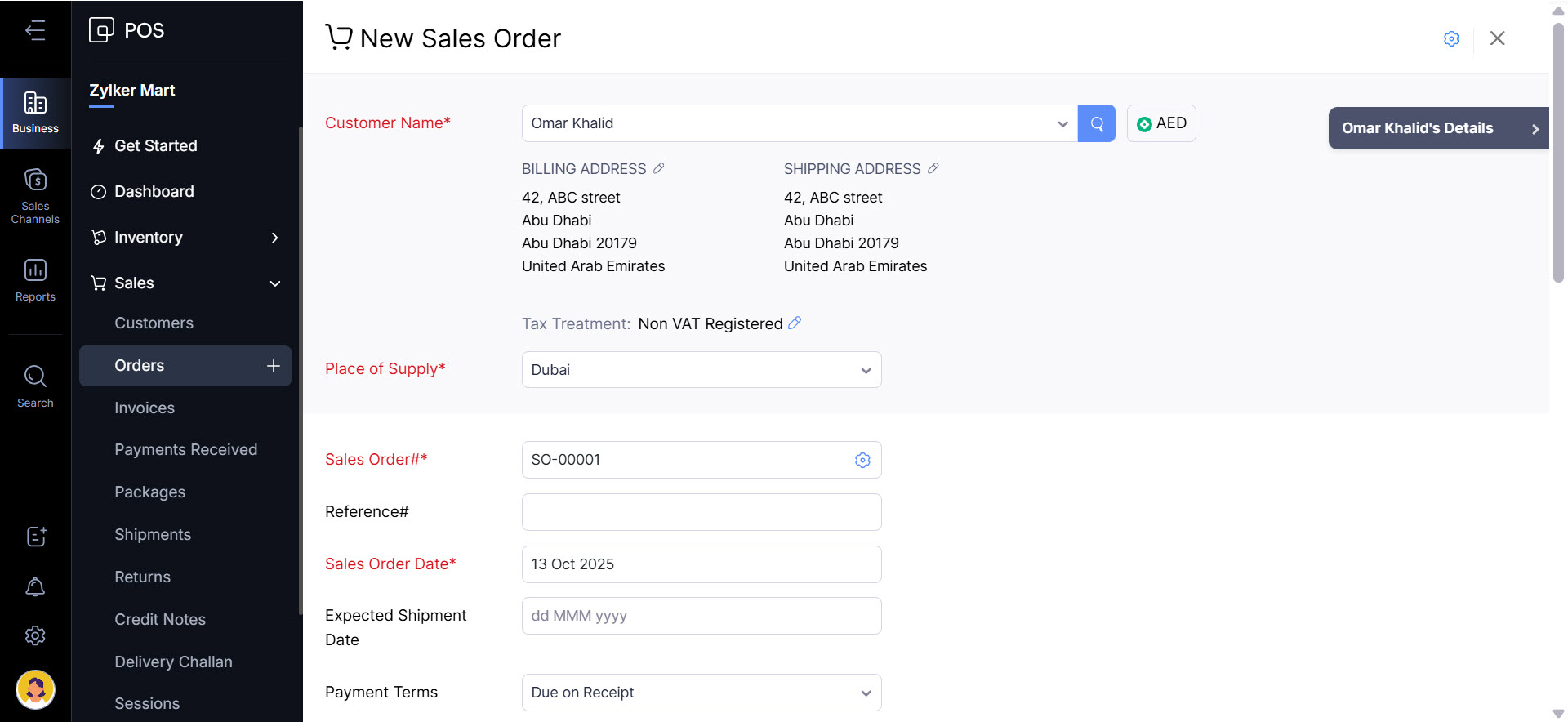1568x722 pixels.
Task: Open page settings gear near close button
Action: pyautogui.click(x=1451, y=38)
